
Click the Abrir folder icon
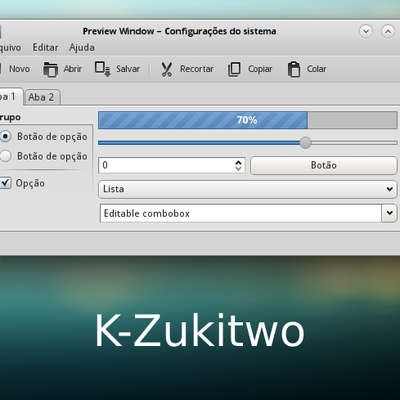point(50,69)
